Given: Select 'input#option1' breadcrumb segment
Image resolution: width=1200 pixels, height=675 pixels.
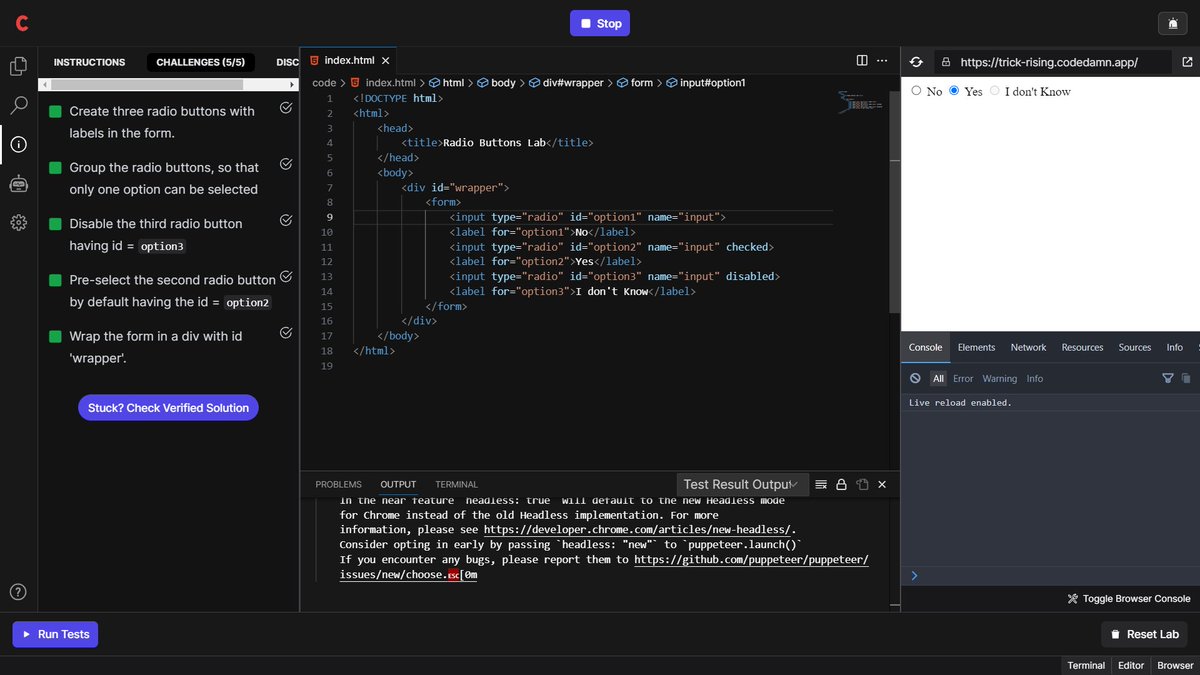Looking at the screenshot, I should pyautogui.click(x=705, y=83).
